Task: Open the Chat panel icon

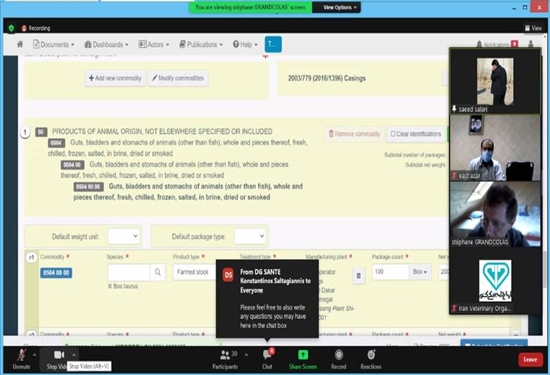Action: tap(267, 355)
